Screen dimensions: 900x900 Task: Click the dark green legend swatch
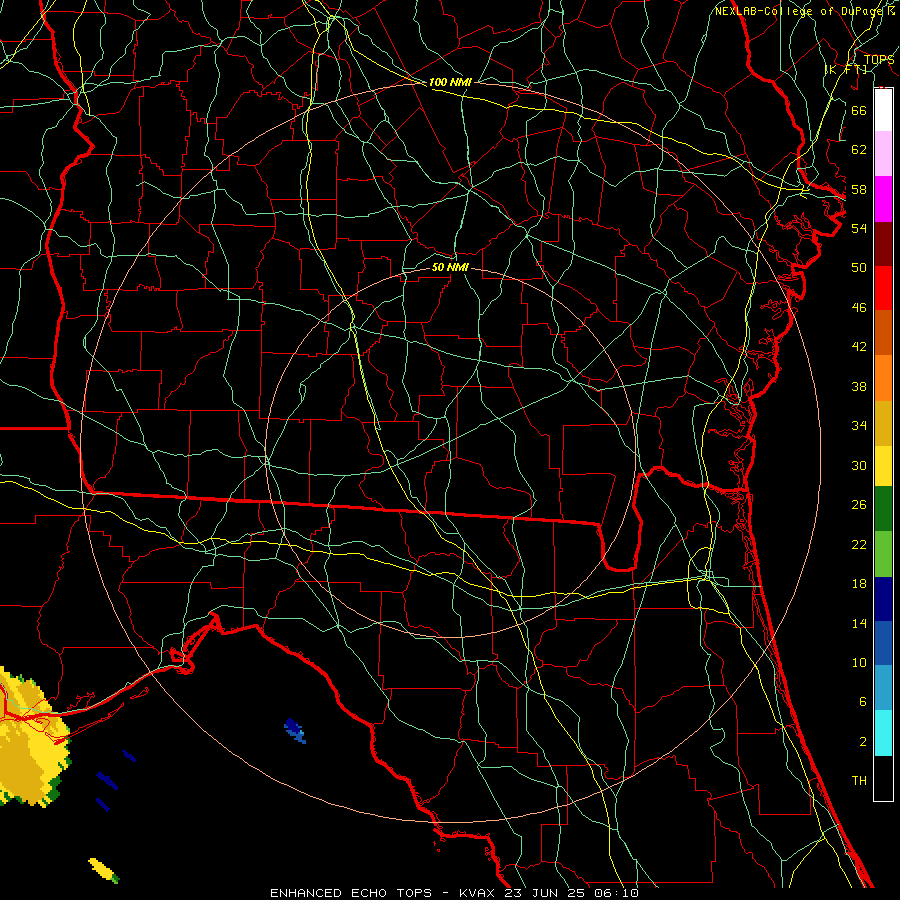[x=883, y=509]
